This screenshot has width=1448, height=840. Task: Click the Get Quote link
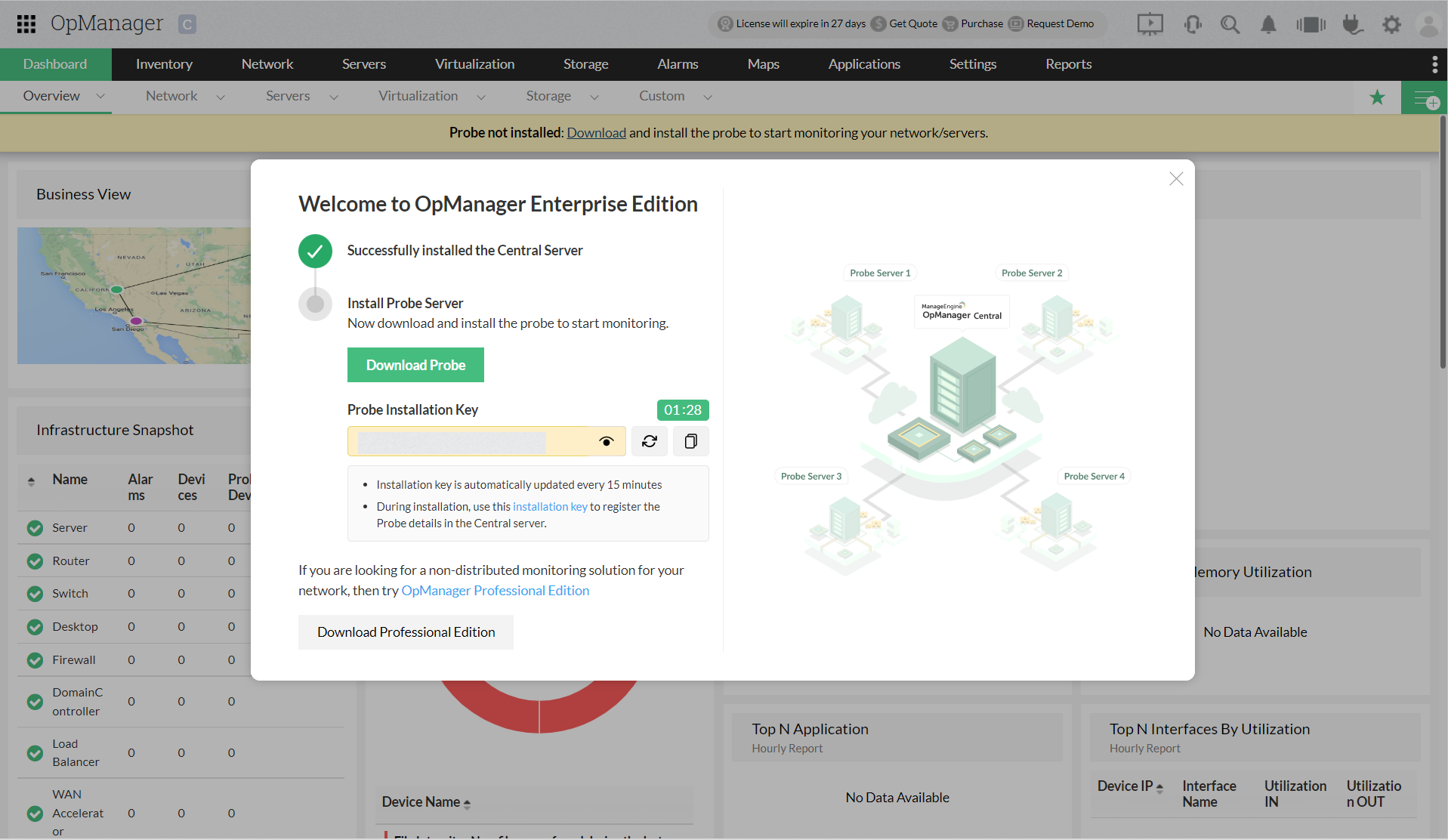click(913, 23)
